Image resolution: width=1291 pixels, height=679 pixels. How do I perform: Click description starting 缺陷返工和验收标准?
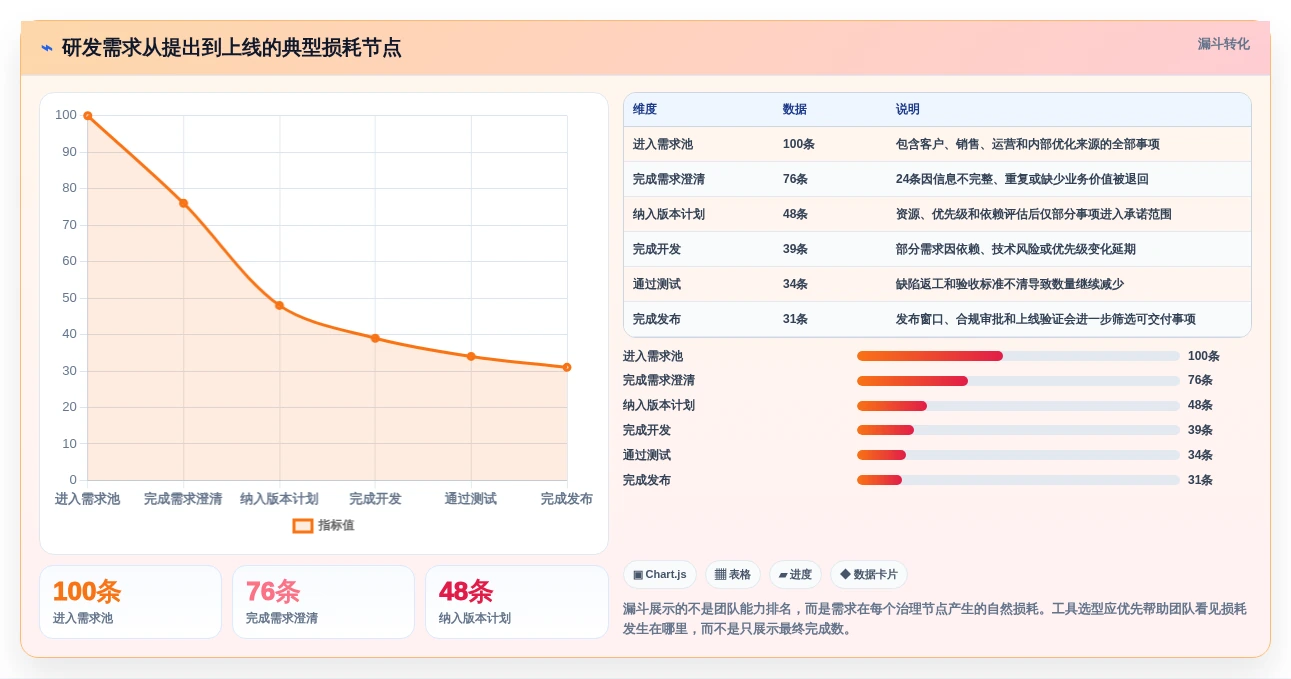coord(1010,284)
